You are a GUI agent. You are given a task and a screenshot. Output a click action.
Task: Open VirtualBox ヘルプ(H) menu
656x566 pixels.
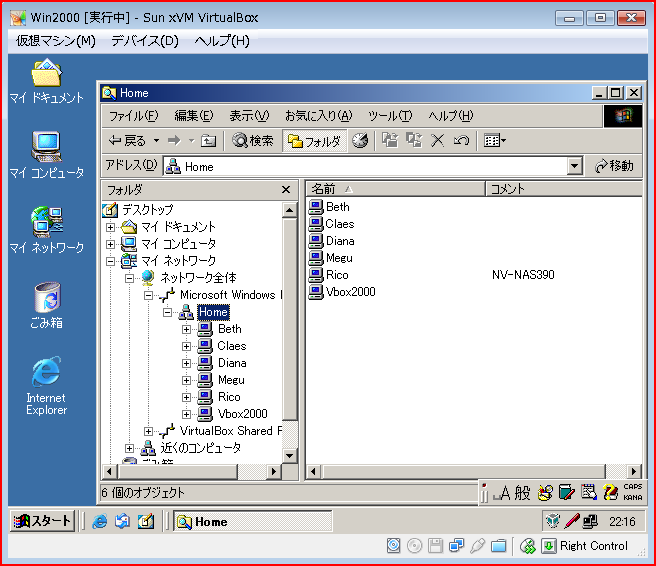click(222, 41)
